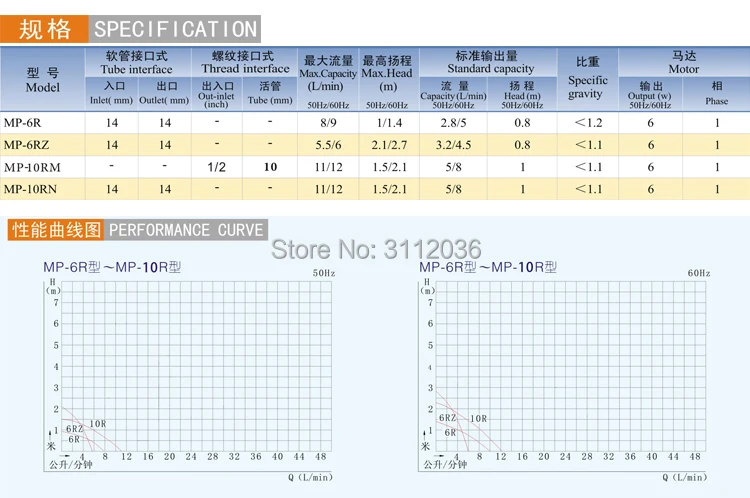Click the "Tube interface" column header
The width and height of the screenshot is (750, 498).
point(136,63)
